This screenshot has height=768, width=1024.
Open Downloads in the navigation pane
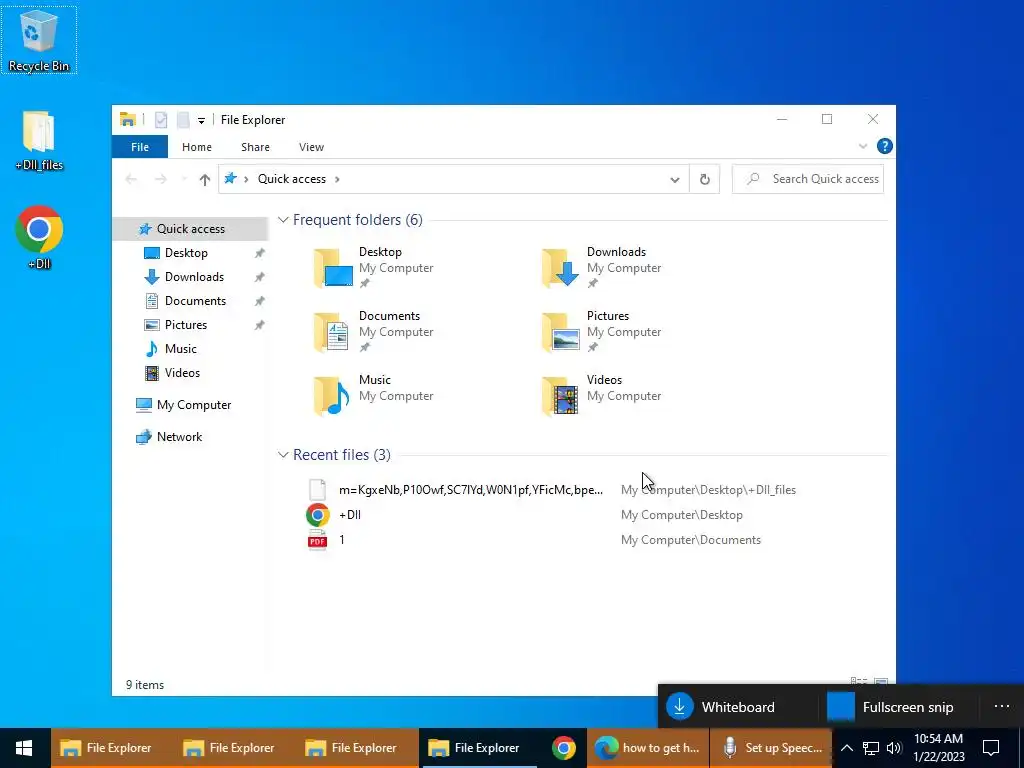pos(194,277)
